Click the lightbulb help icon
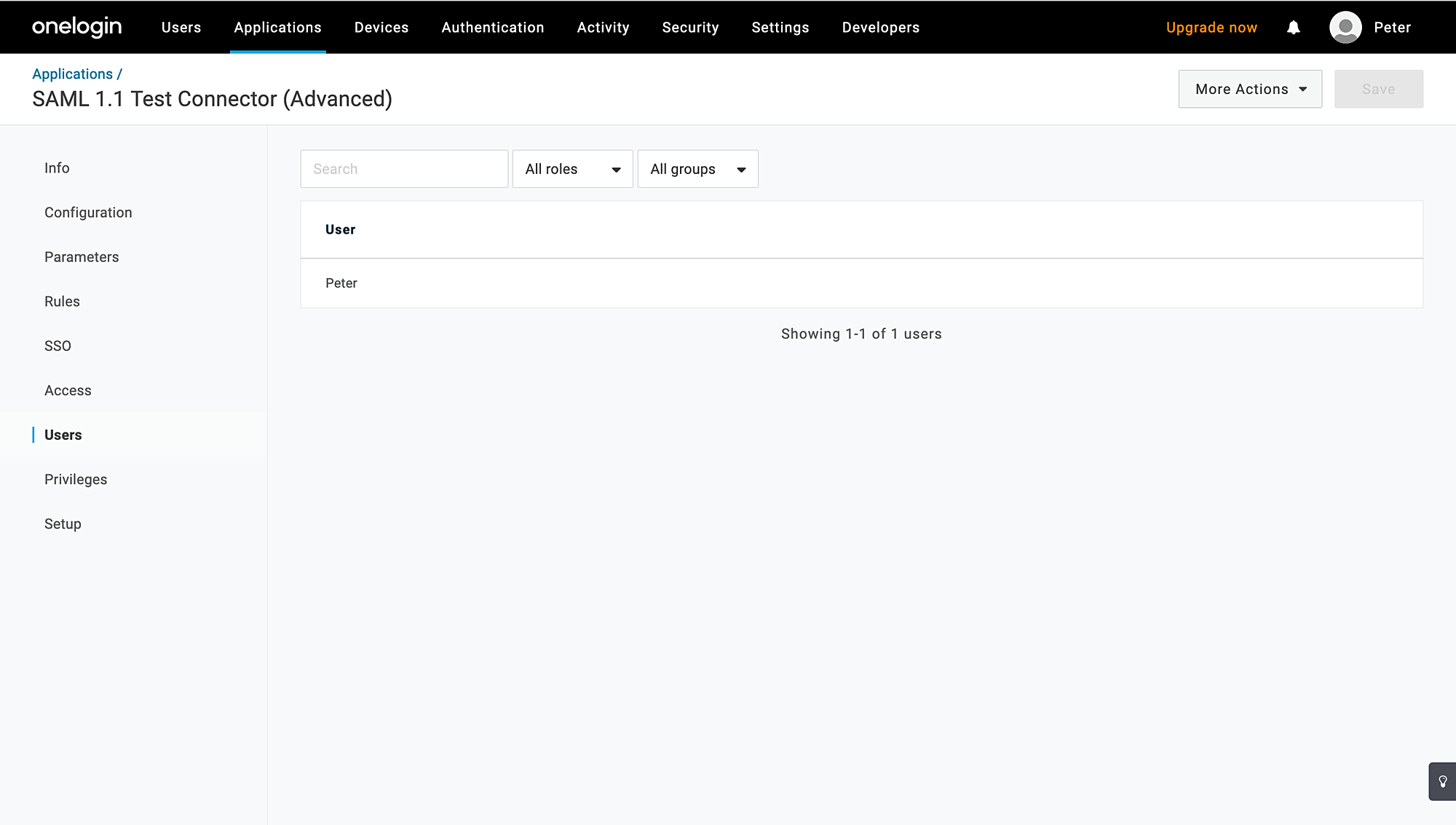 [1442, 781]
